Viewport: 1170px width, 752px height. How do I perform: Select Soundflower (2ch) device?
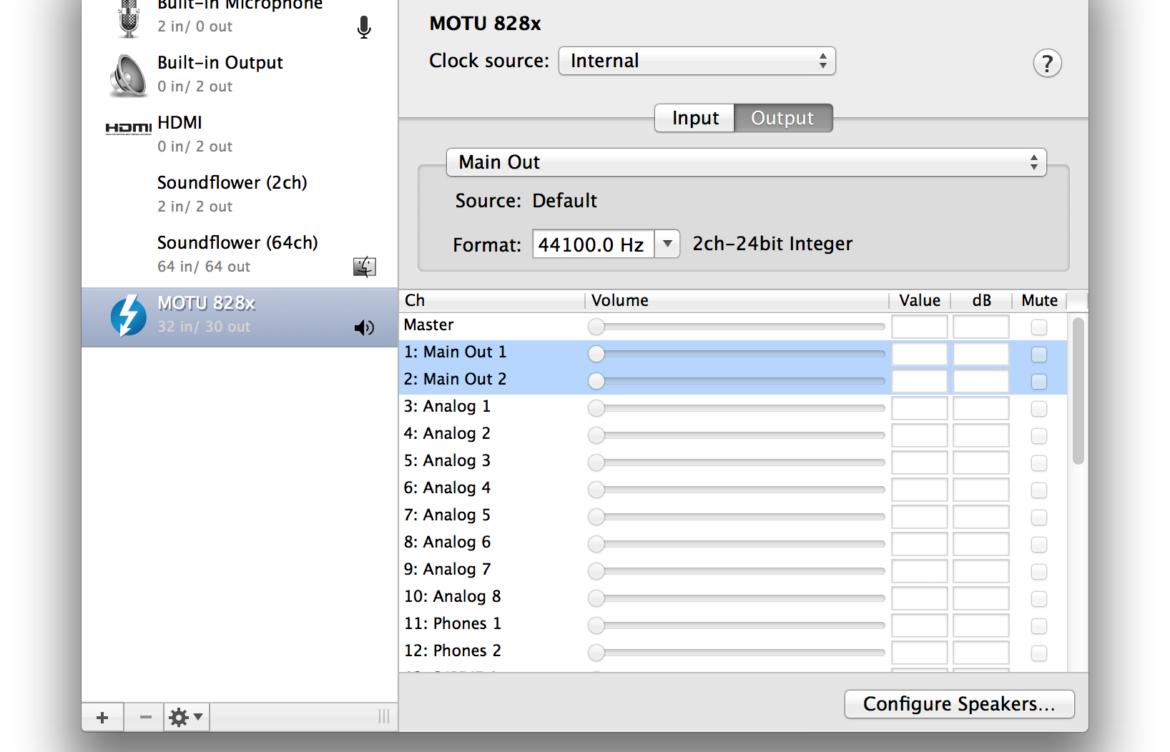(240, 194)
